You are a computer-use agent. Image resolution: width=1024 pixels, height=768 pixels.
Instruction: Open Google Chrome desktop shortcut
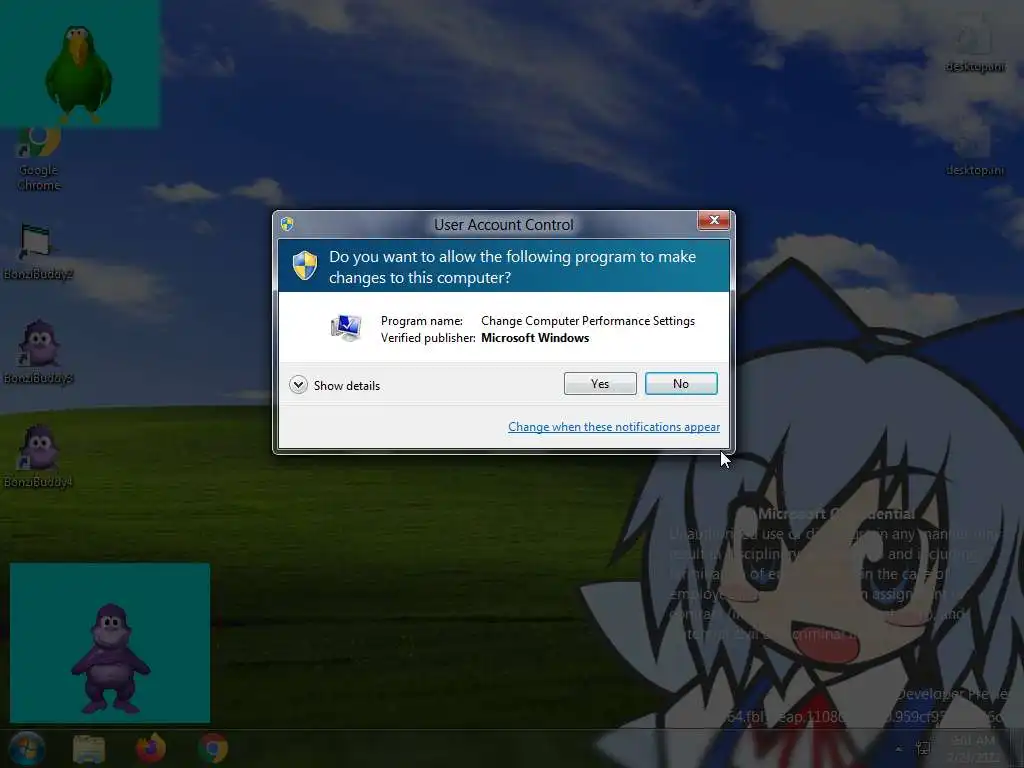coord(39,161)
